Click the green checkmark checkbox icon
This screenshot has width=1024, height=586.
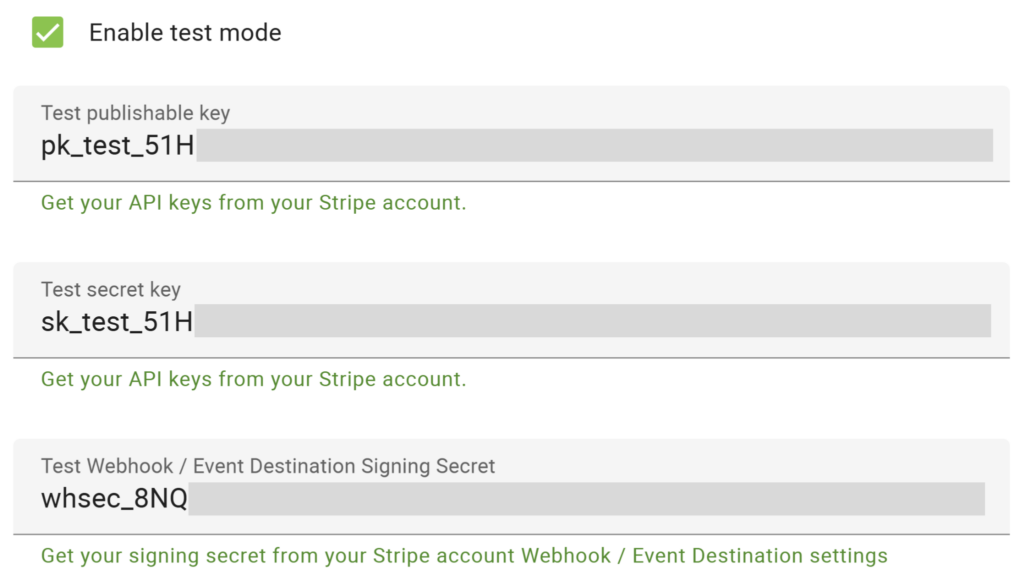tap(46, 31)
